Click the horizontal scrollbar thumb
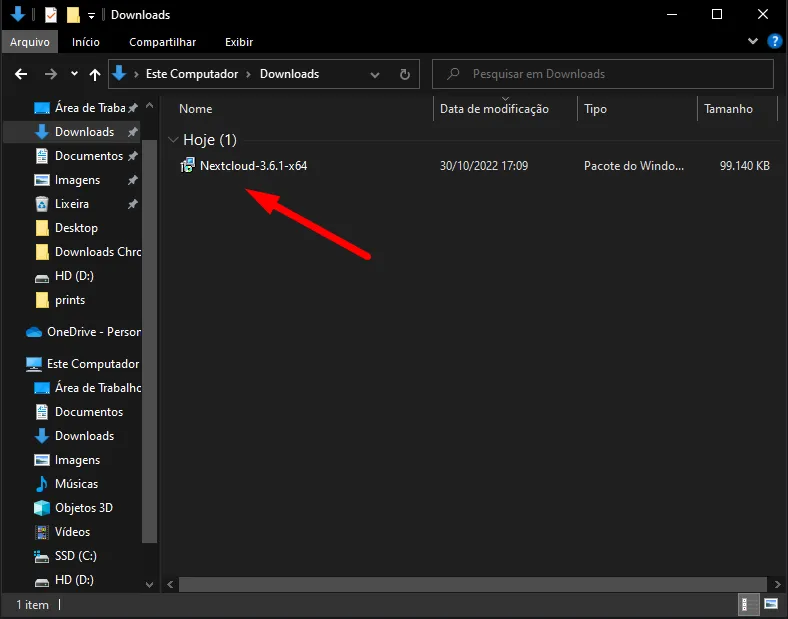Image resolution: width=788 pixels, height=619 pixels. click(x=473, y=584)
